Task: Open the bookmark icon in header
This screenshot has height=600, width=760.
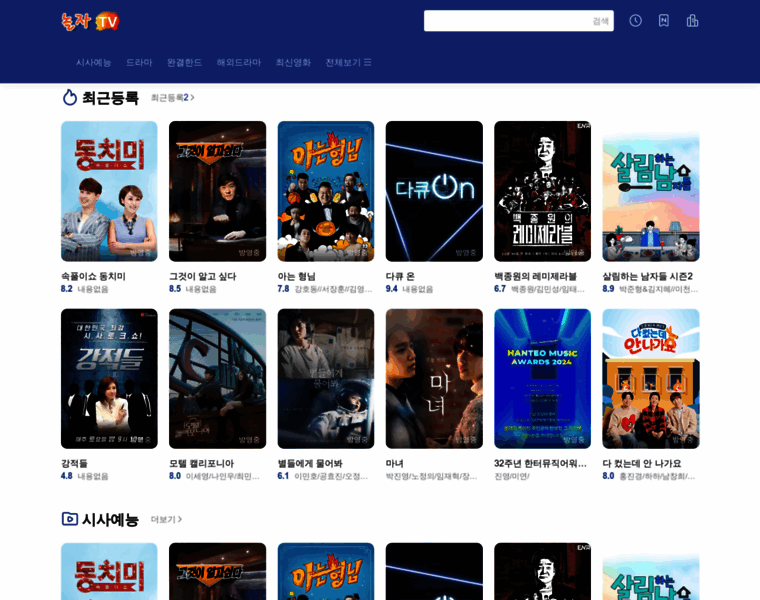Action: (x=664, y=21)
